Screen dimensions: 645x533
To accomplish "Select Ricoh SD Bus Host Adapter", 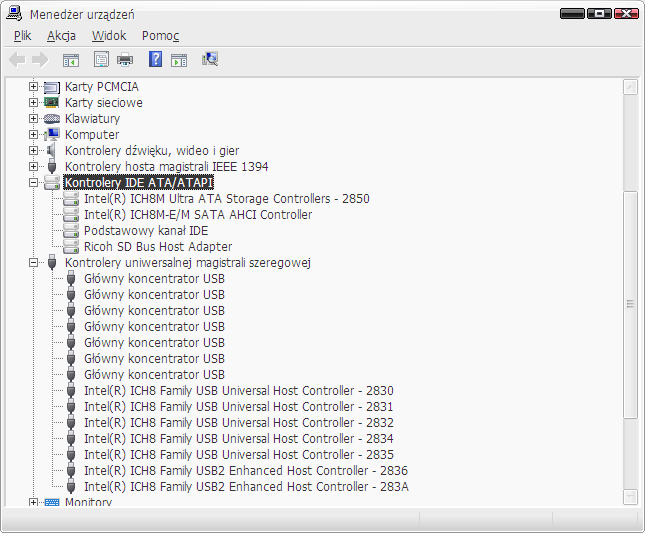I will coord(158,247).
